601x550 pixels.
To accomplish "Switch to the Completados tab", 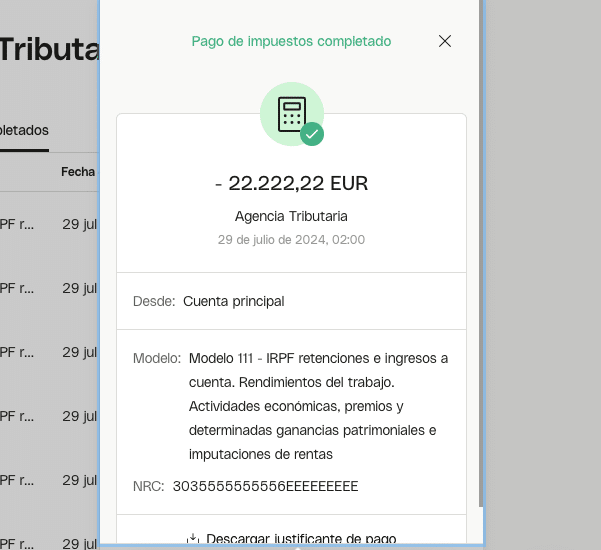I will [x=24, y=130].
